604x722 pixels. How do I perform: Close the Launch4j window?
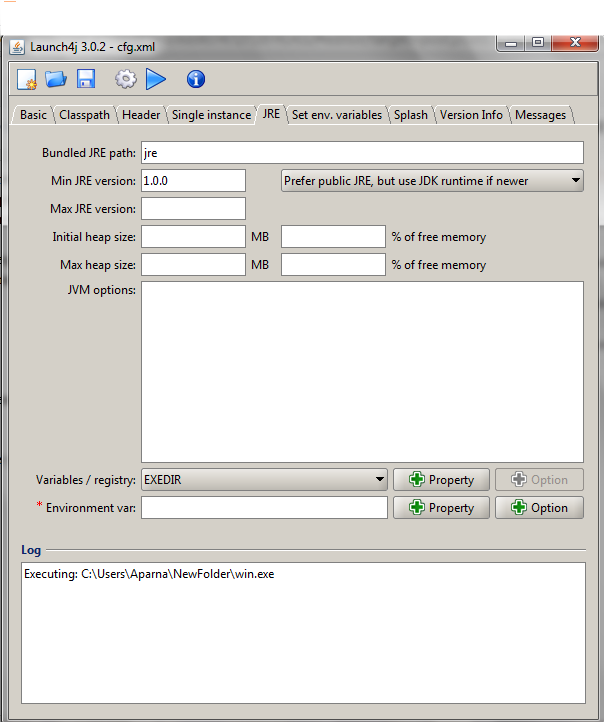tap(575, 43)
